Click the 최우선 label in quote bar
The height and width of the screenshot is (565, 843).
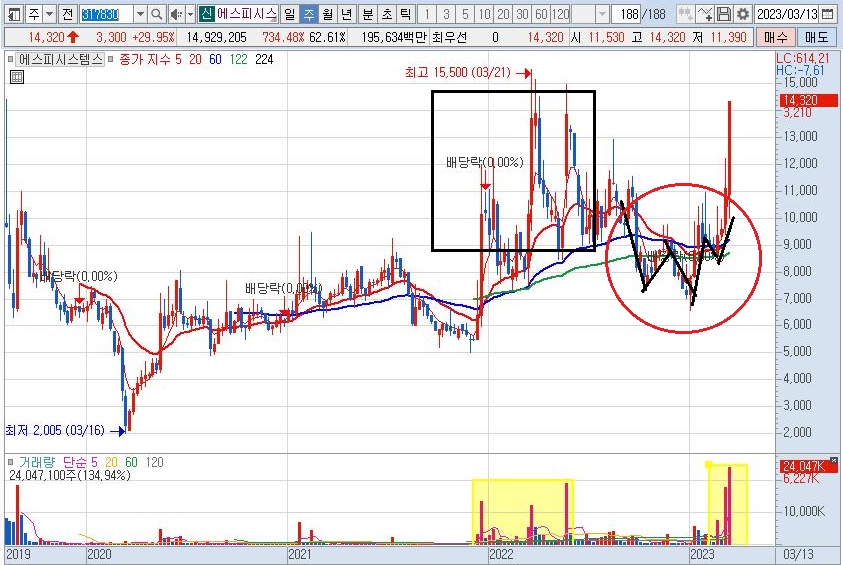pos(449,38)
